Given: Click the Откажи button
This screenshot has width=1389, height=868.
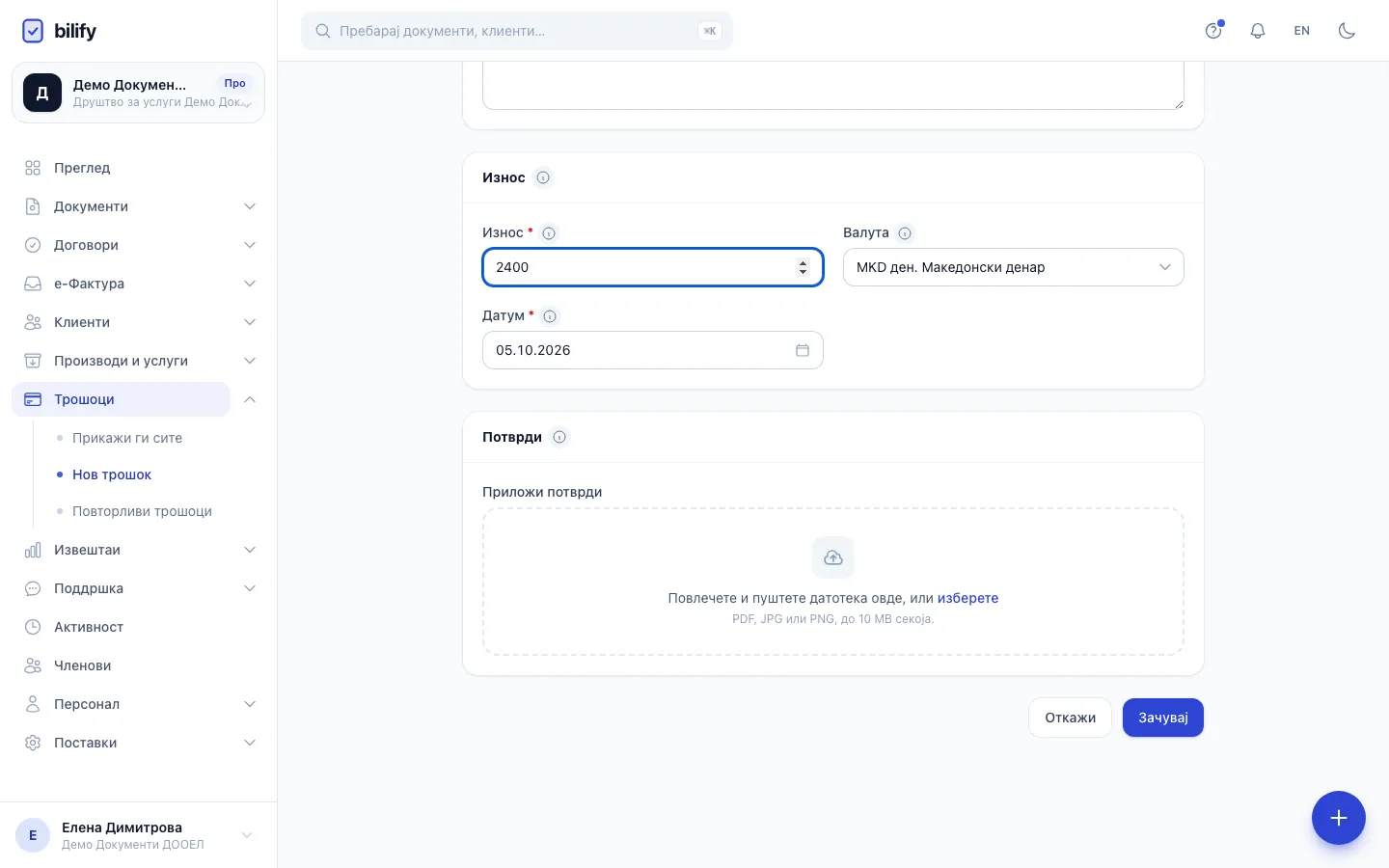Looking at the screenshot, I should [x=1071, y=718].
